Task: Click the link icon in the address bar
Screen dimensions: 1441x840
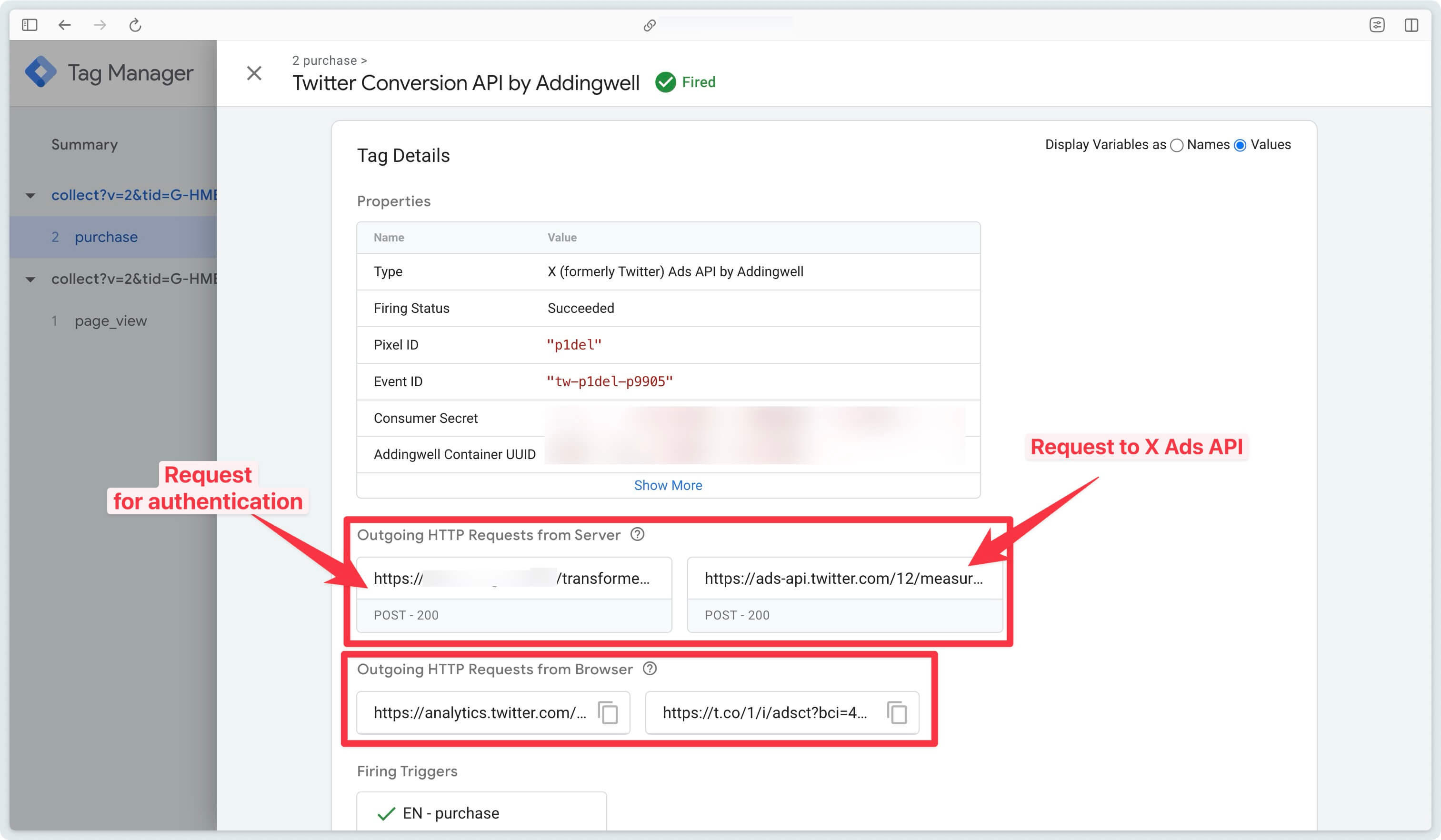Action: [x=649, y=25]
